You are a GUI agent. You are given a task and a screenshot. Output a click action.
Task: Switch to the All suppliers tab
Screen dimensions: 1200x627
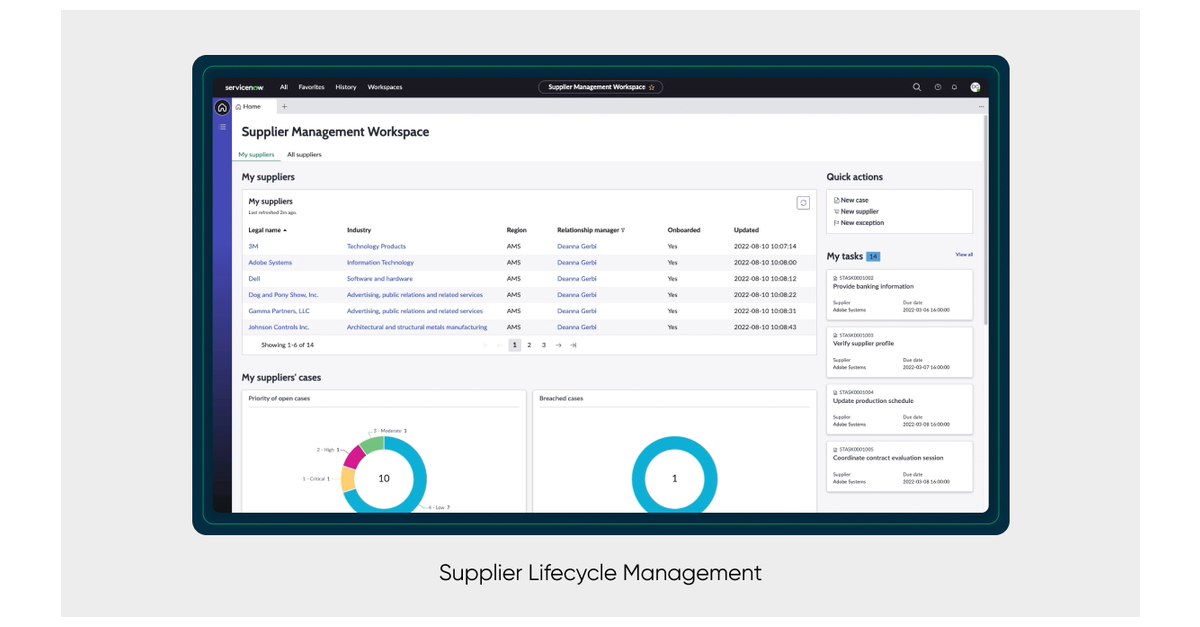[x=304, y=154]
